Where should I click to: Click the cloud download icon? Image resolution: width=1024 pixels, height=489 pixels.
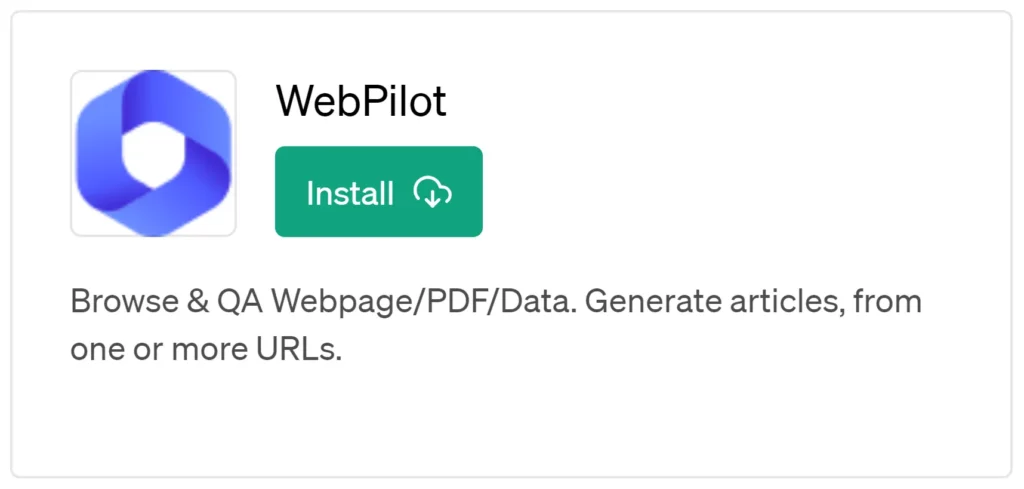(x=432, y=192)
